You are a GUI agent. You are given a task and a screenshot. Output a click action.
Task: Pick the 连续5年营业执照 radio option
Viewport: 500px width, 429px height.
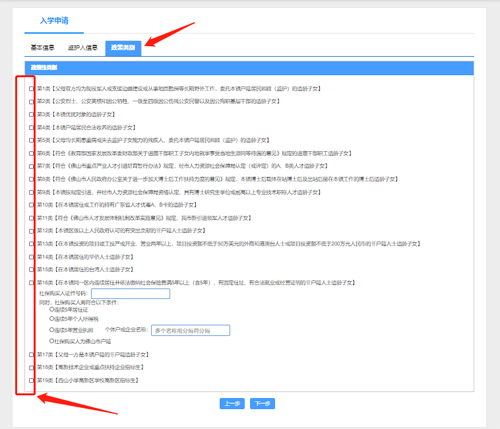(x=52, y=330)
